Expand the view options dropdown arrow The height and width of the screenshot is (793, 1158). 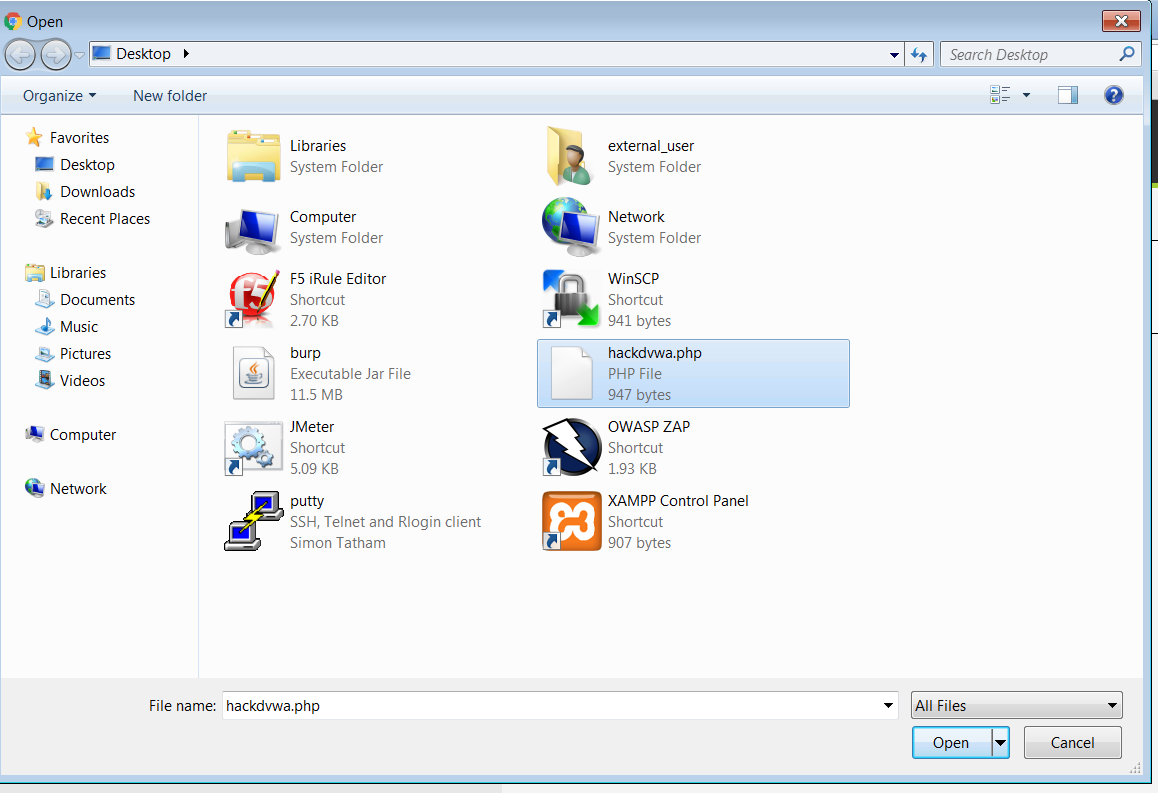1026,95
